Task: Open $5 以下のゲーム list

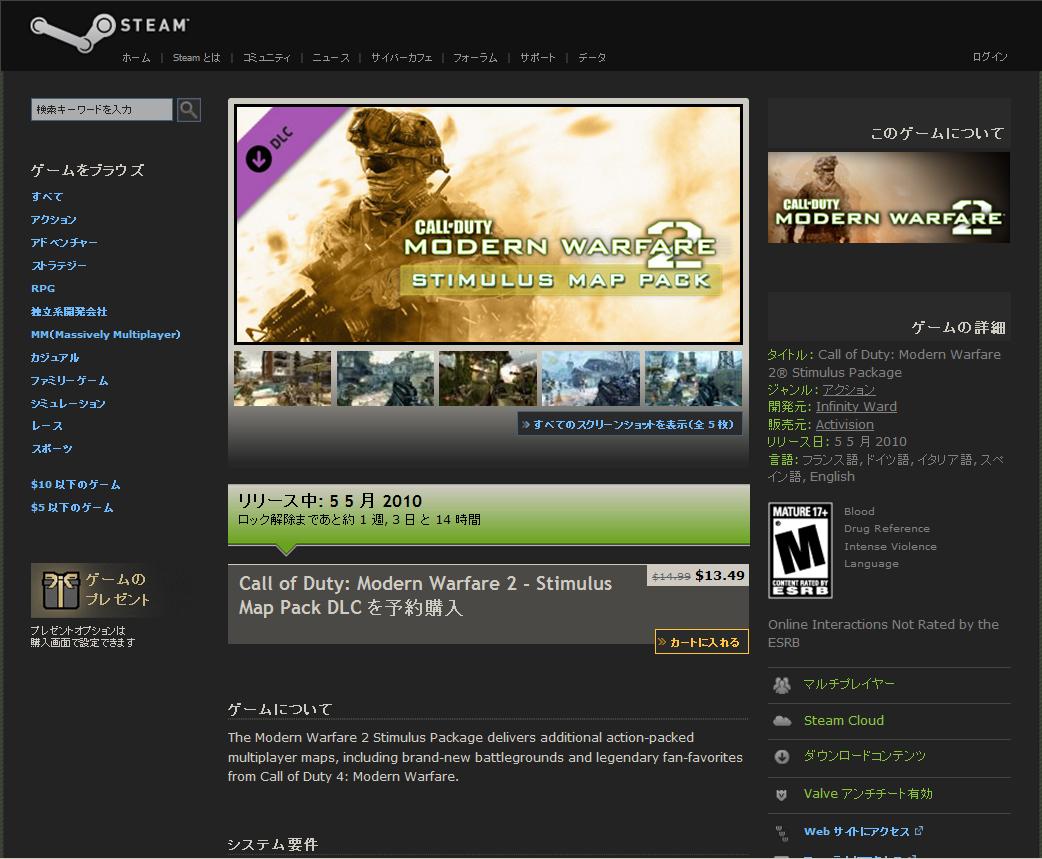Action: (x=72, y=508)
